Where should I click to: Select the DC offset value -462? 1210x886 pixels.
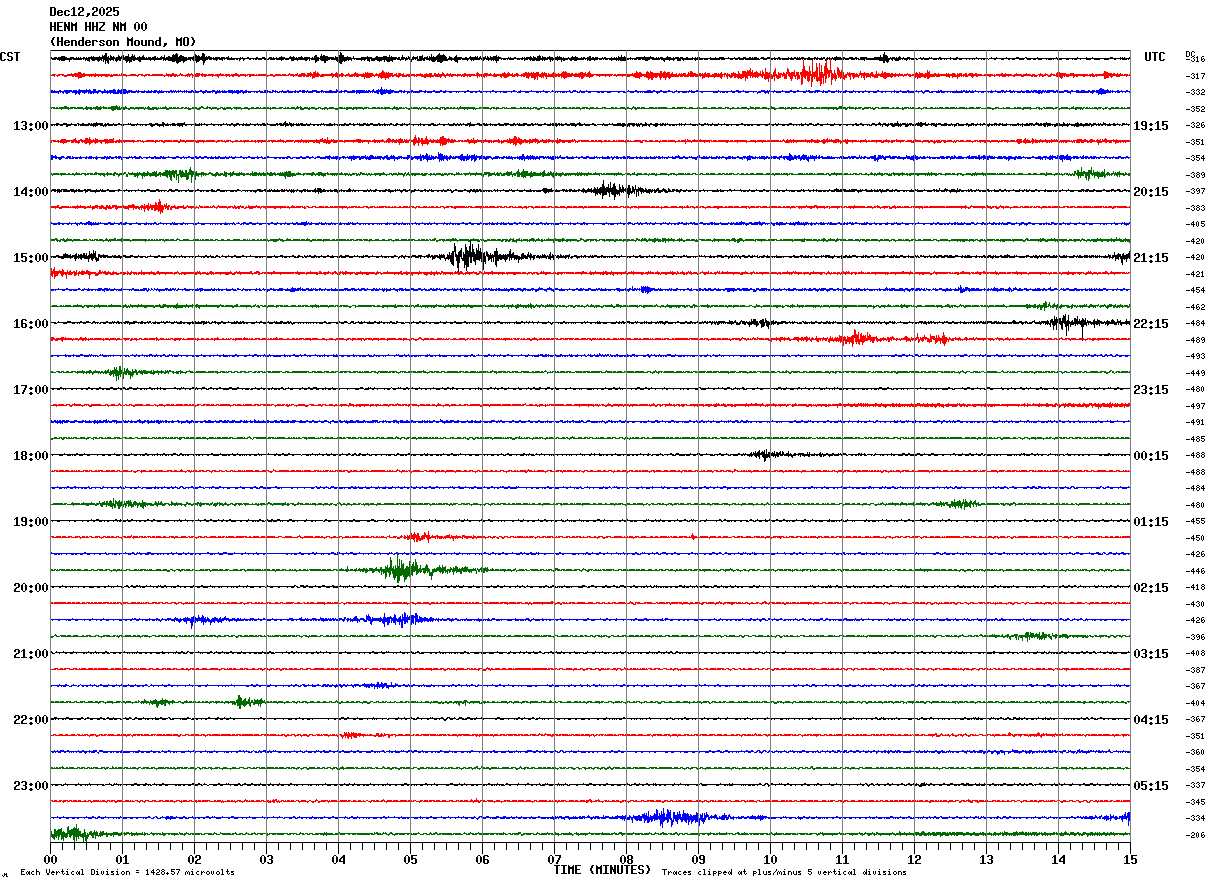coord(1195,307)
